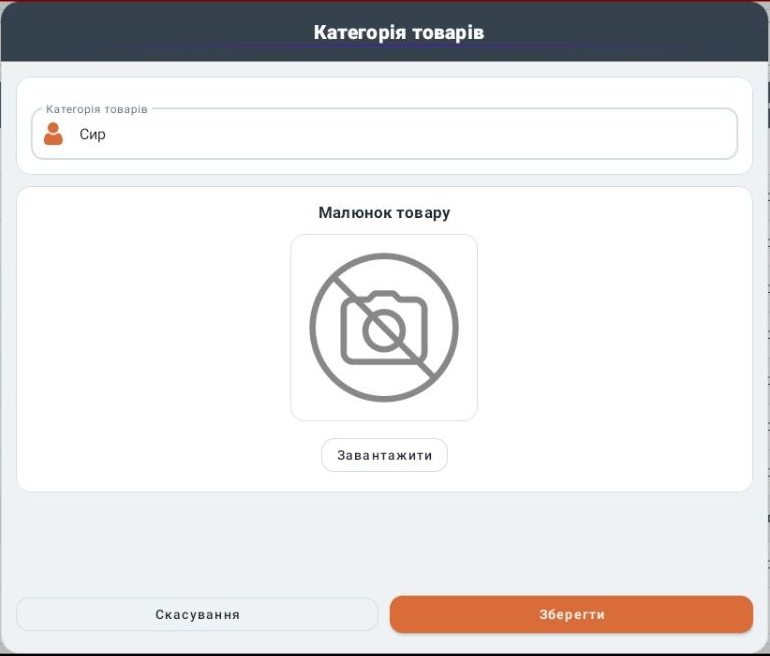Click the Завантажити upload button
This screenshot has width=770, height=656.
pyautogui.click(x=384, y=455)
